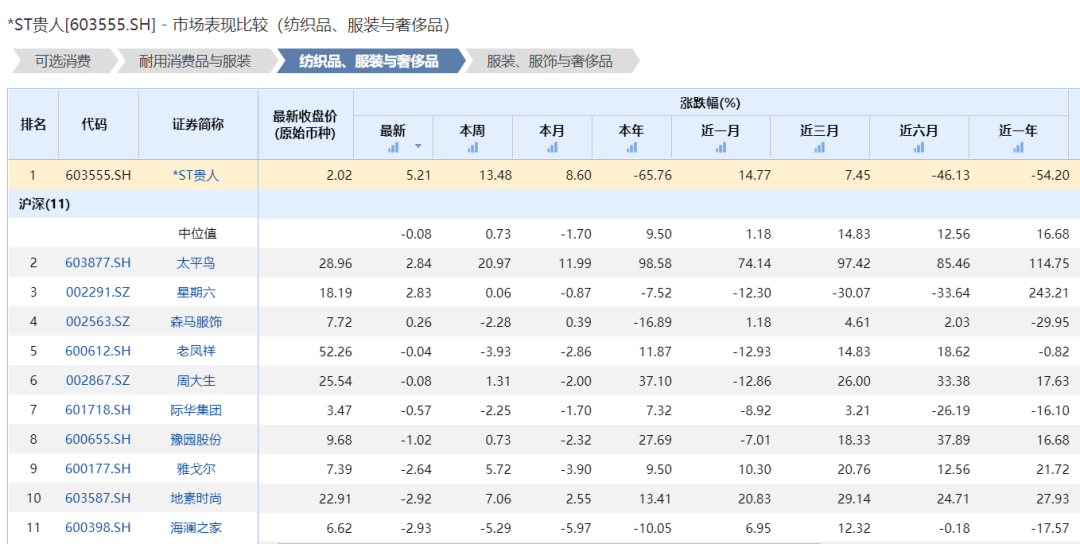Open stock code link 002563.SZ
This screenshot has width=1080, height=544.
(x=98, y=322)
